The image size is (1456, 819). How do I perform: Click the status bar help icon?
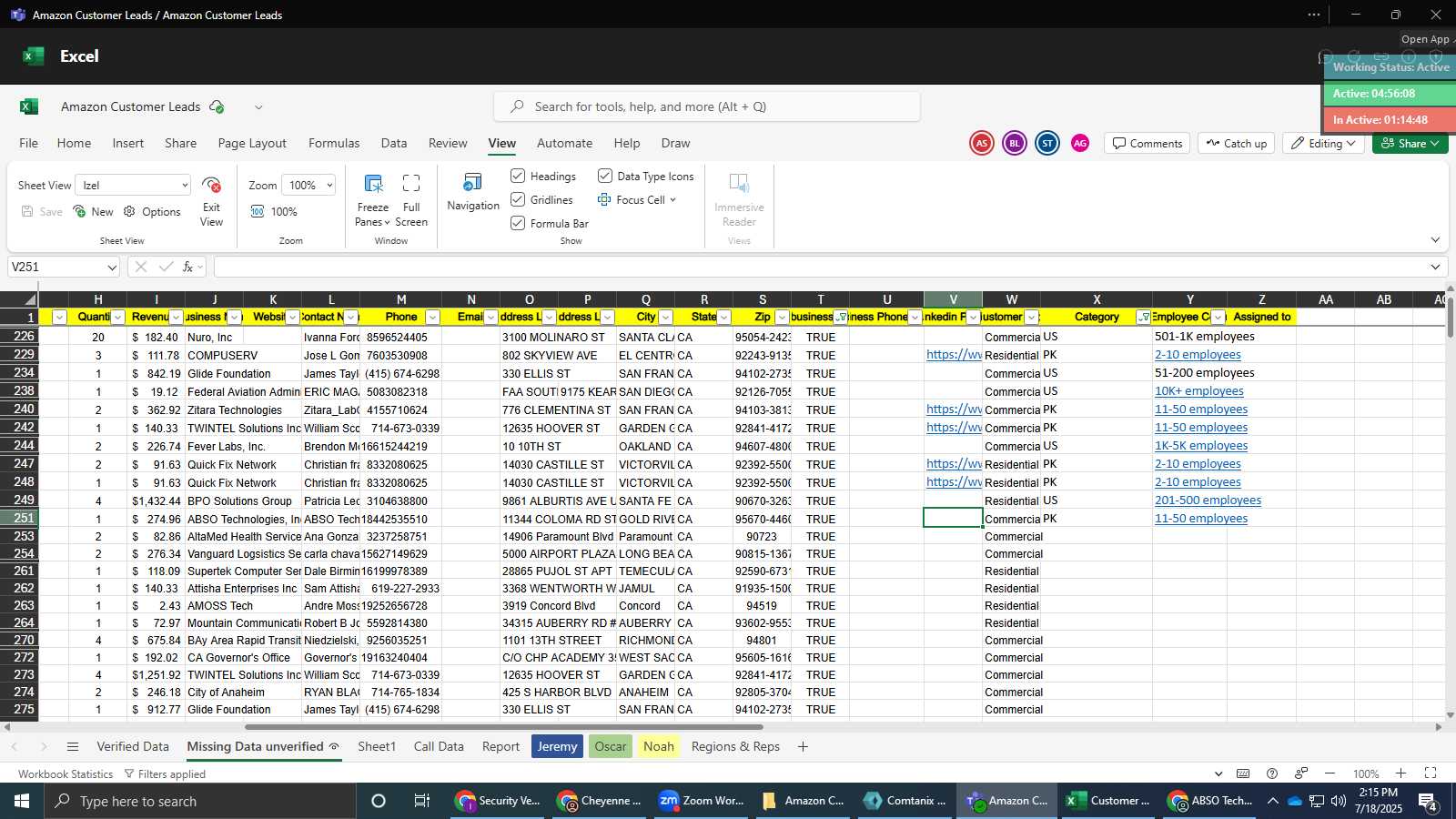[1272, 773]
